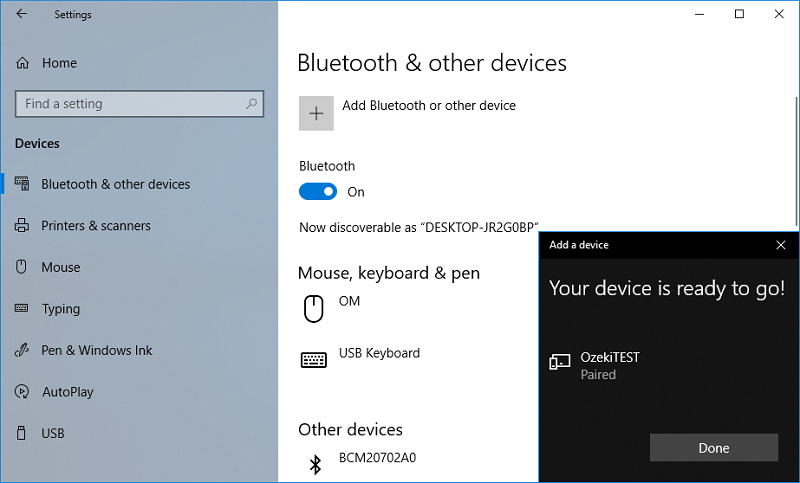Click Add Bluetooth or other device
The width and height of the screenshot is (800, 483).
point(429,106)
